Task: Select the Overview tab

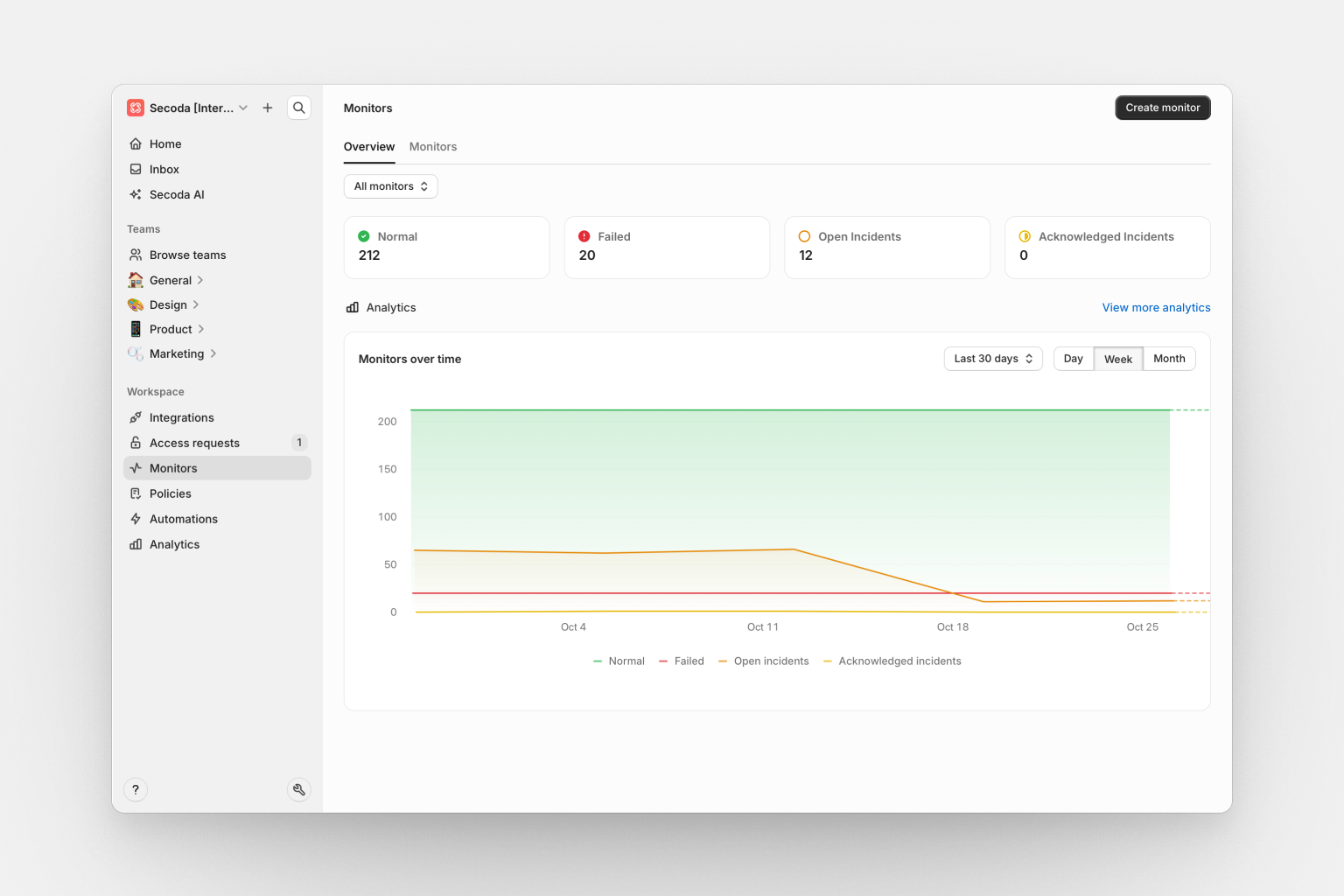Action: pos(368,147)
